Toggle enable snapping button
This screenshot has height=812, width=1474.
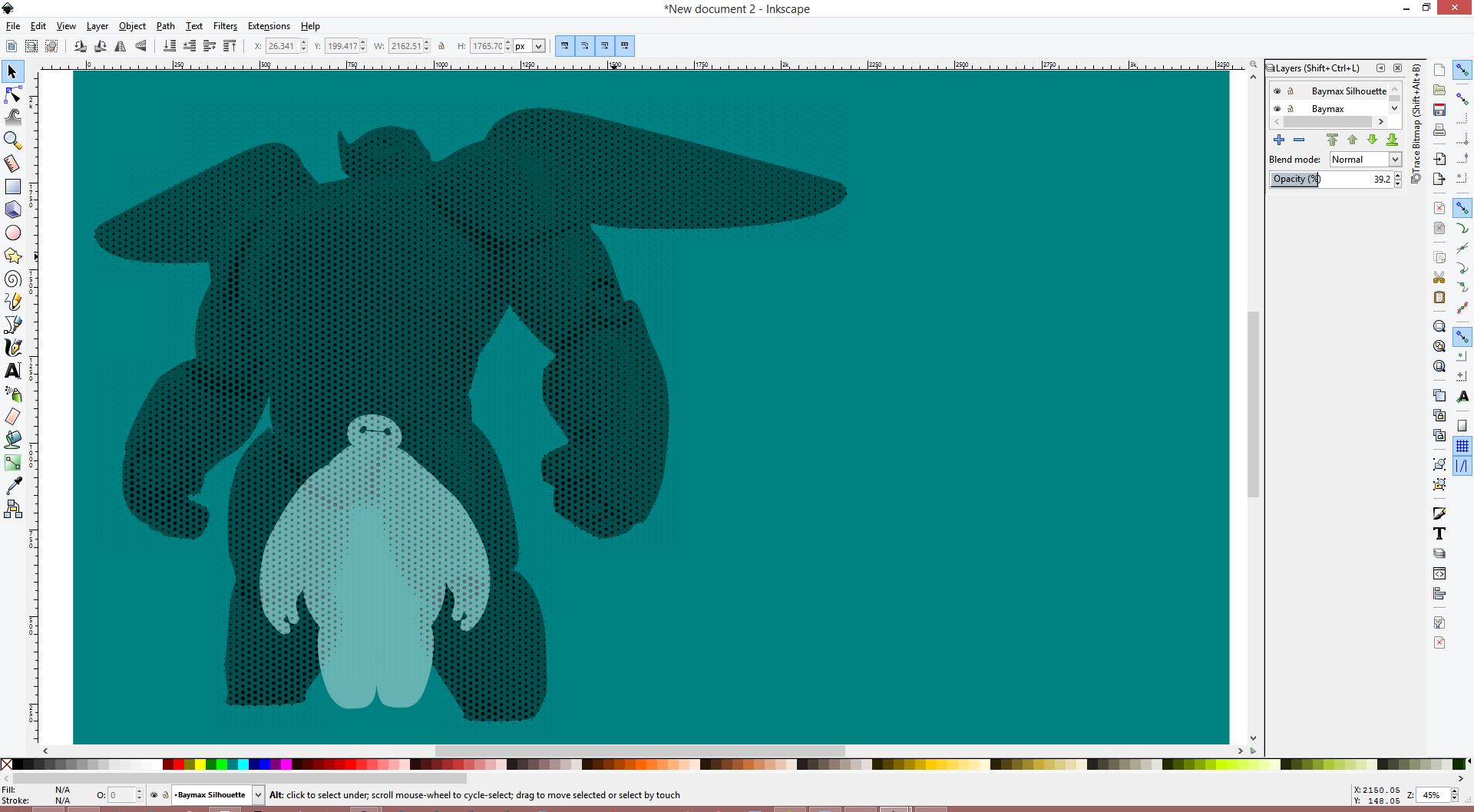(x=1462, y=70)
